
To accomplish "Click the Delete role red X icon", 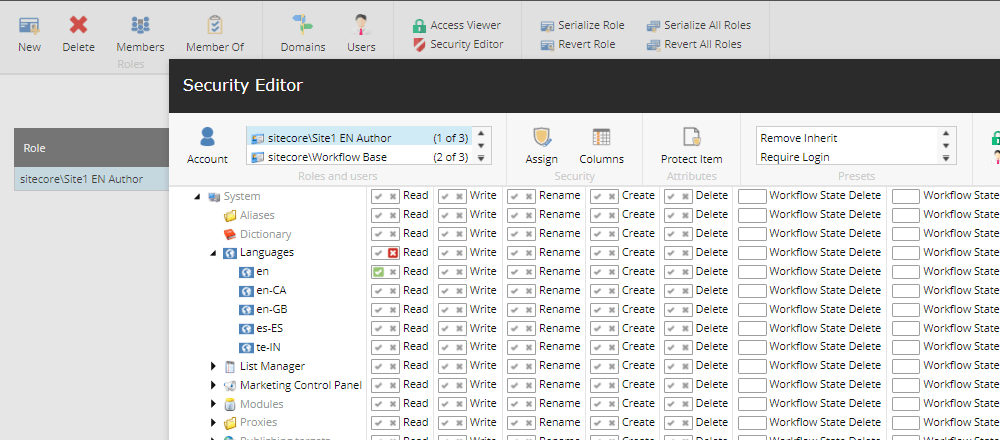I will (78, 26).
